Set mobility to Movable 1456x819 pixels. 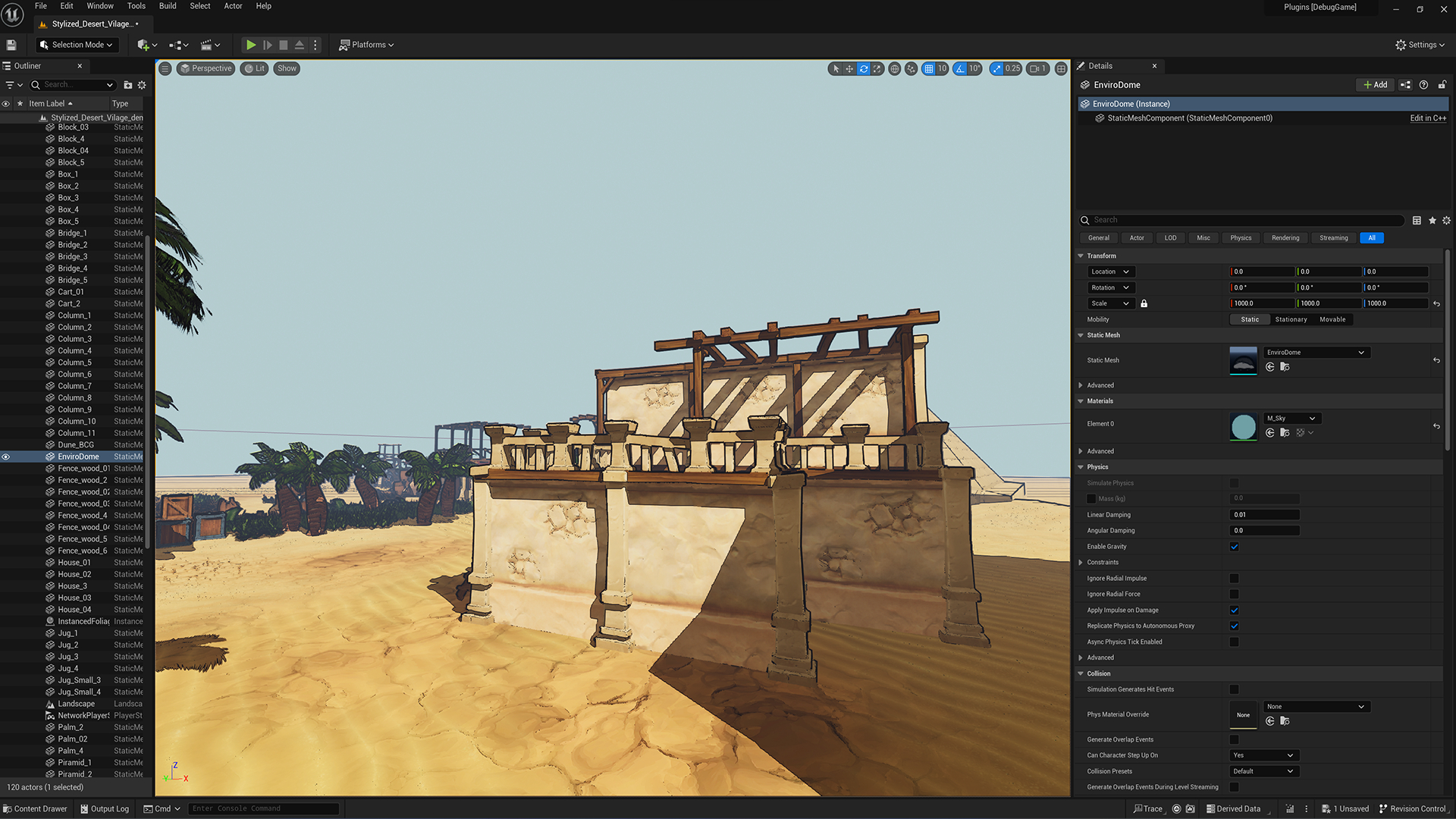[x=1332, y=320]
